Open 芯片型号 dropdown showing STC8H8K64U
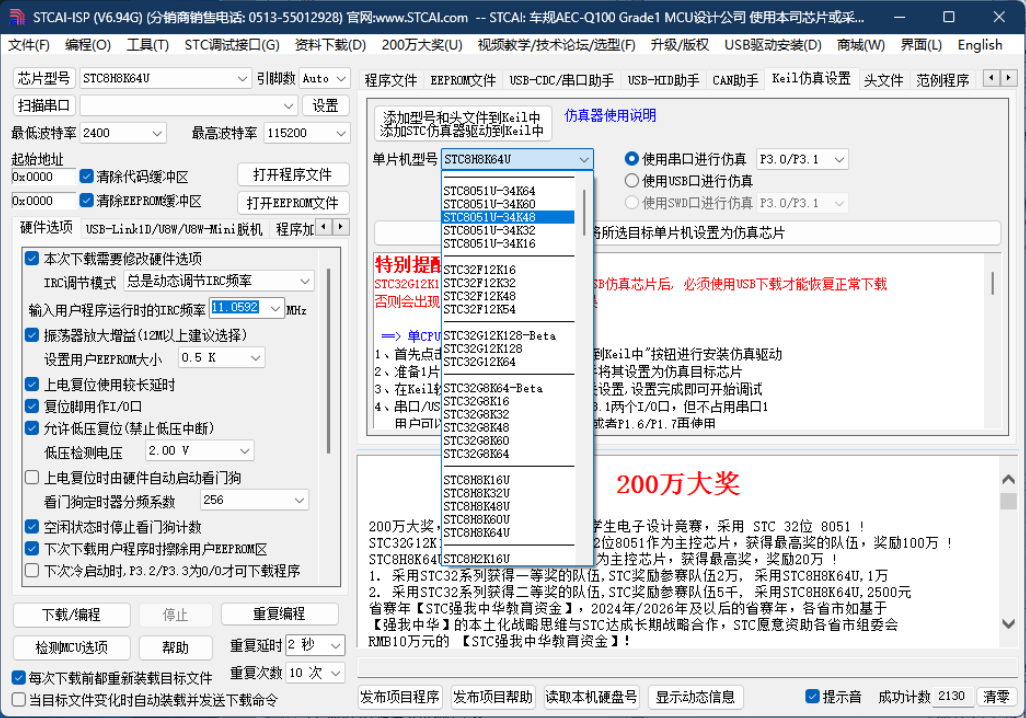The image size is (1026, 718). pos(165,79)
